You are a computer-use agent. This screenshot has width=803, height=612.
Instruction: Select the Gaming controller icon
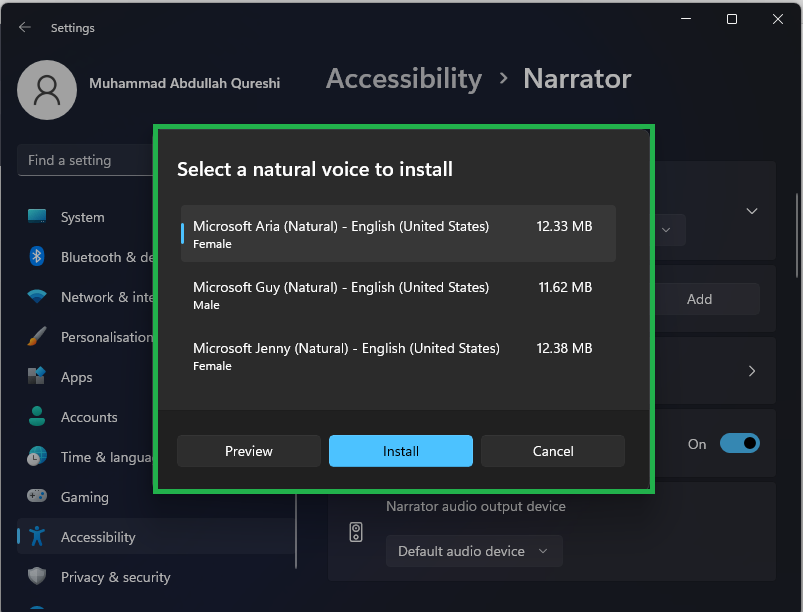click(x=37, y=497)
